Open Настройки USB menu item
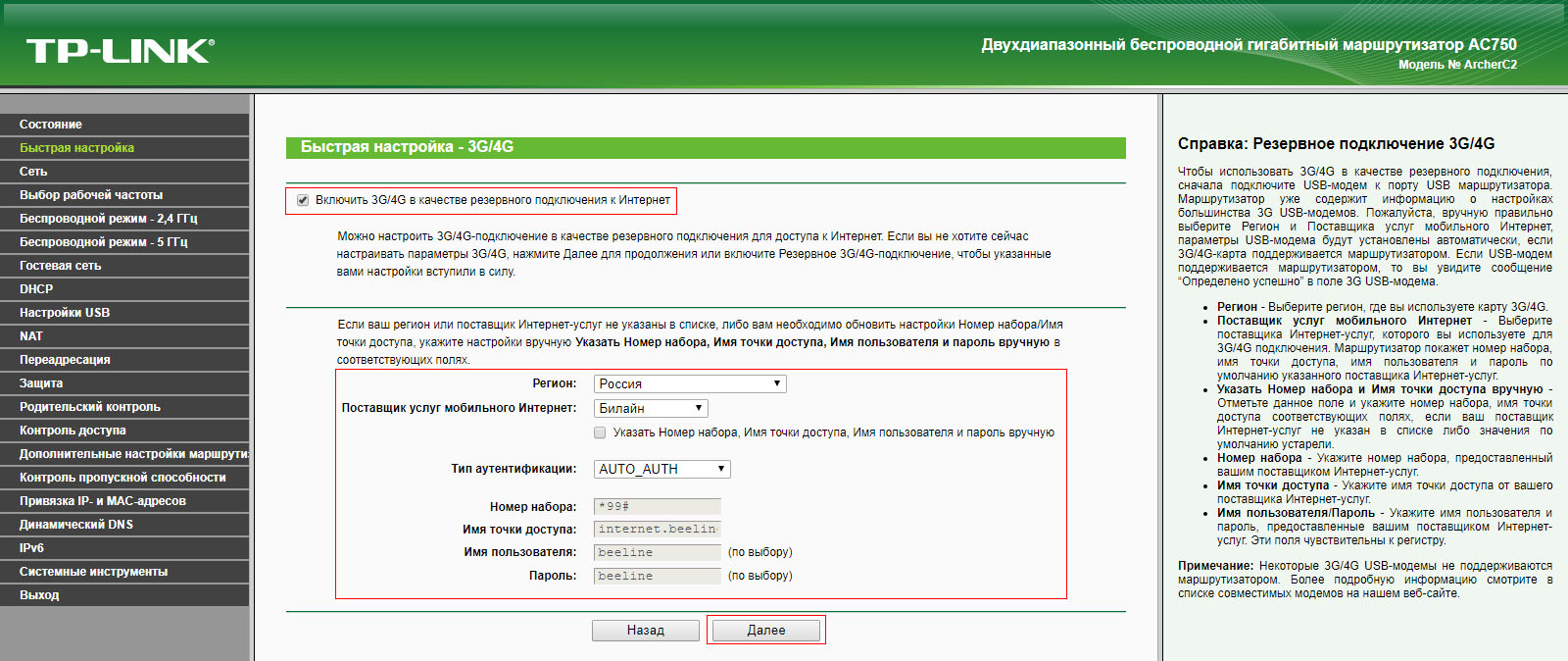This screenshot has height=661, width=1568. [x=124, y=313]
